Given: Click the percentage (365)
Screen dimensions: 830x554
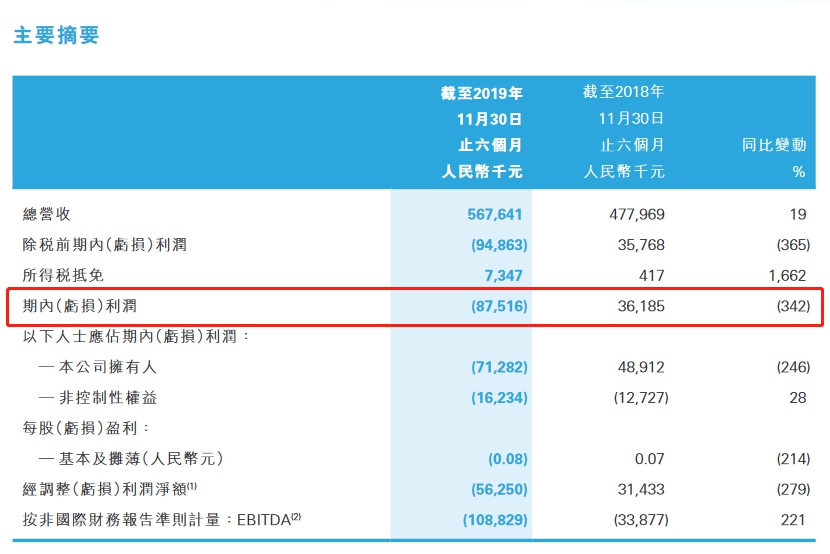Looking at the screenshot, I should point(793,245).
